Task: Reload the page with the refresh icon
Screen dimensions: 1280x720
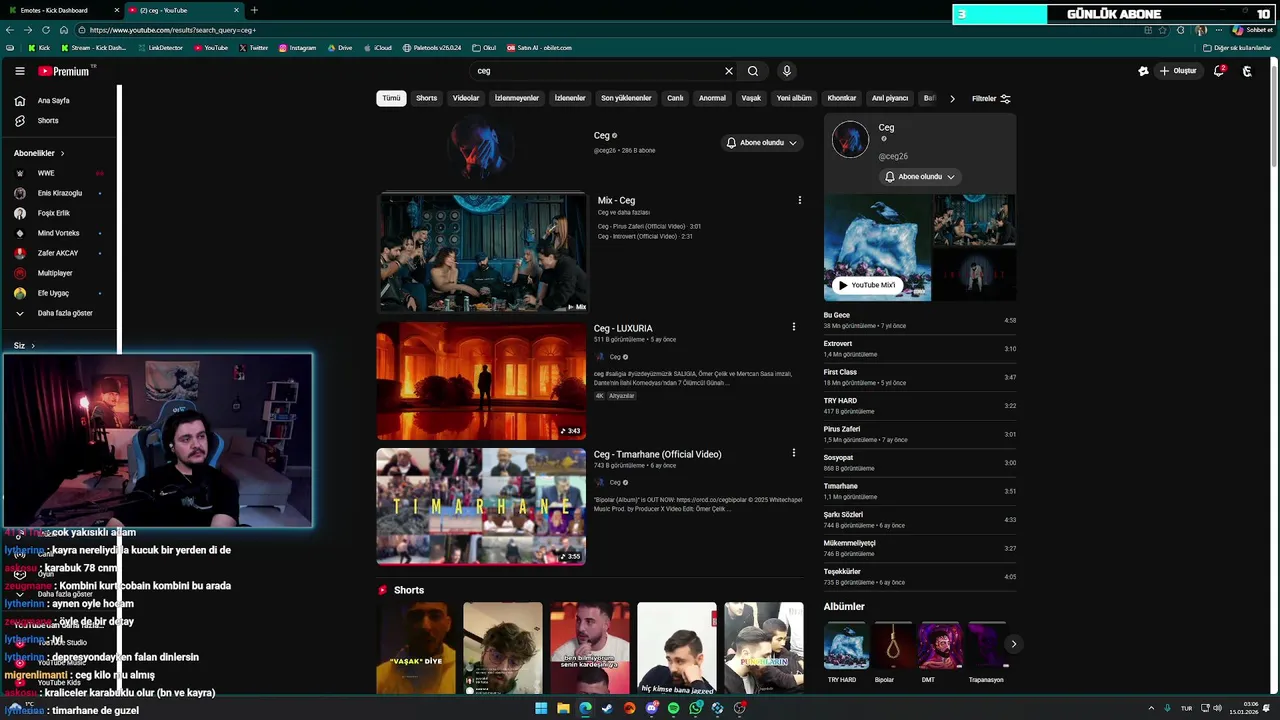Action: tap(45, 30)
